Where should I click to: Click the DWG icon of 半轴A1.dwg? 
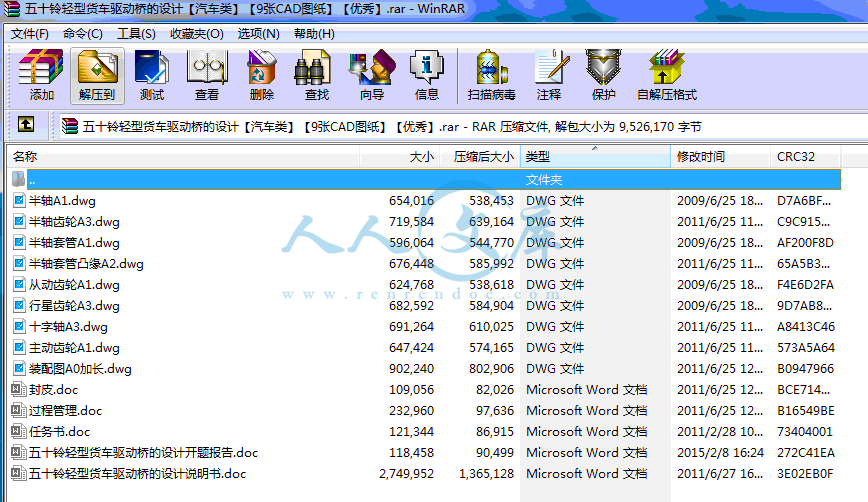(19, 200)
